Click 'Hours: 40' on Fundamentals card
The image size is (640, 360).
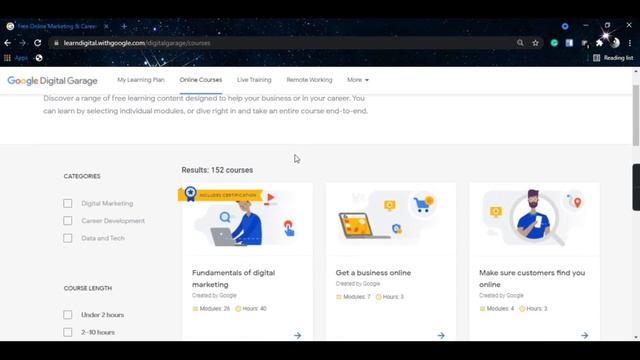coord(251,309)
